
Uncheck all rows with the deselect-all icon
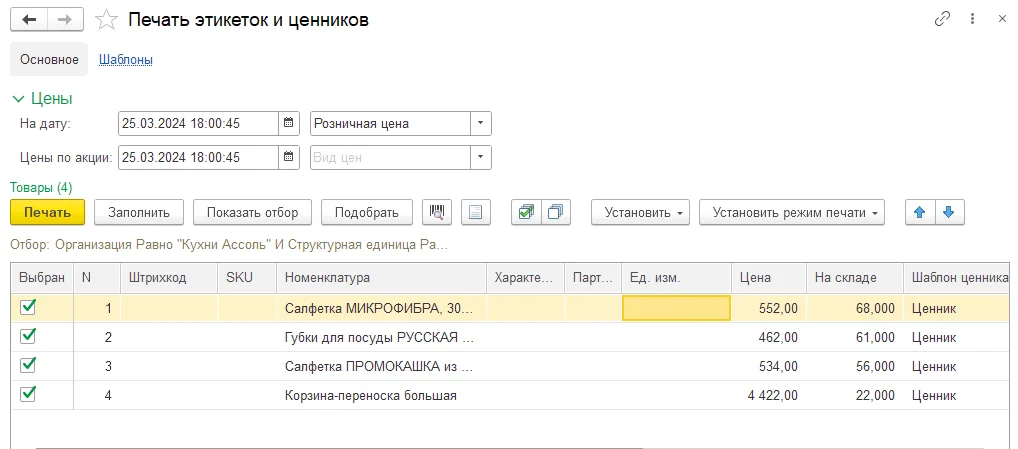click(x=556, y=212)
